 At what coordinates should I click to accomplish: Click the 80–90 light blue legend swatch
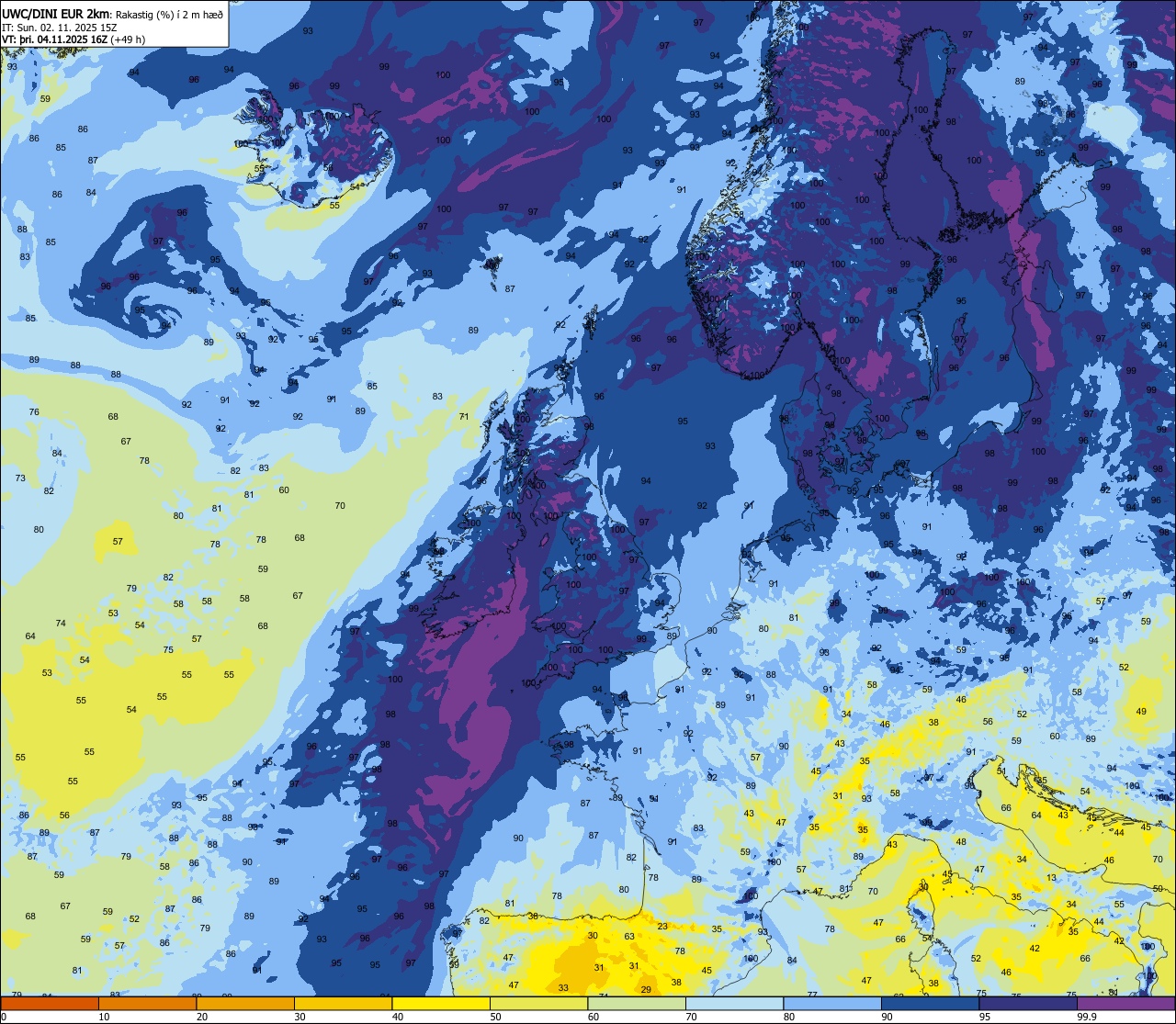pos(832,1004)
